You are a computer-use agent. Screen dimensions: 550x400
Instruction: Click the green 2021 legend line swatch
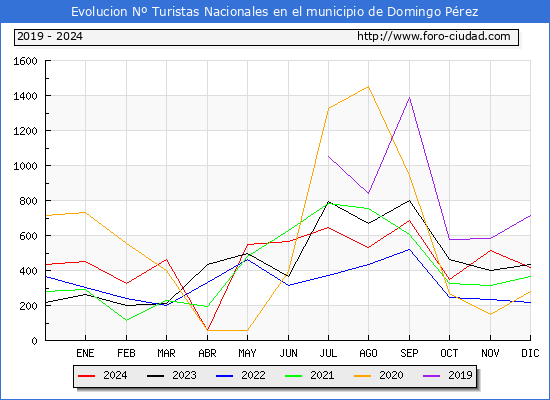(x=294, y=376)
